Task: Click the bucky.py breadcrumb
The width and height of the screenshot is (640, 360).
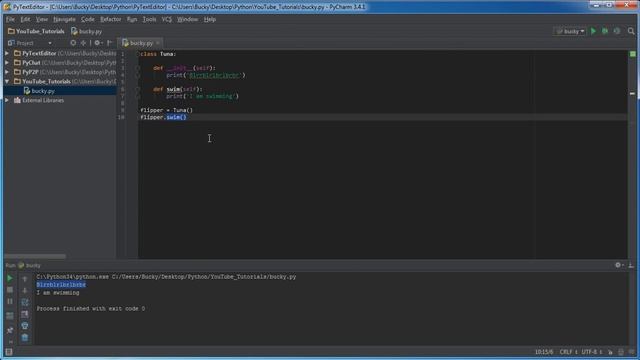Action: [86, 31]
